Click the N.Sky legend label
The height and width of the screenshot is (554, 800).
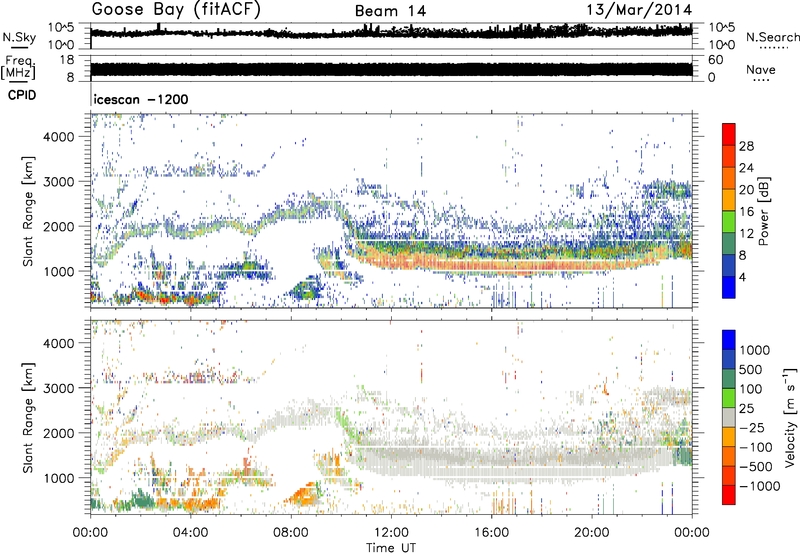click(x=19, y=37)
